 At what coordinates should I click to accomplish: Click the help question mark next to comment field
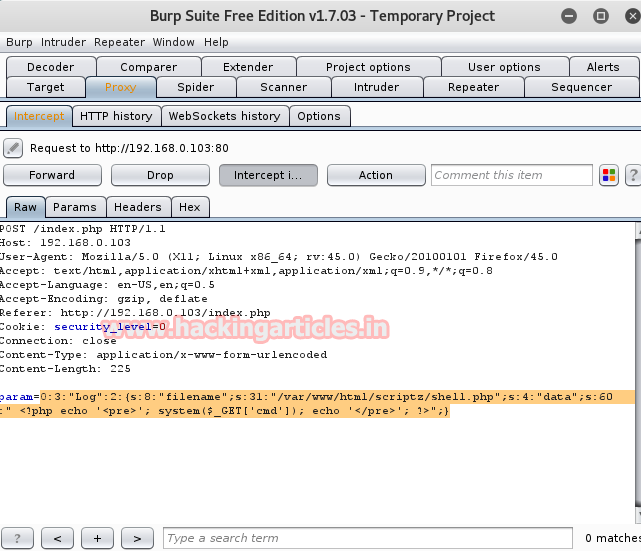click(633, 175)
